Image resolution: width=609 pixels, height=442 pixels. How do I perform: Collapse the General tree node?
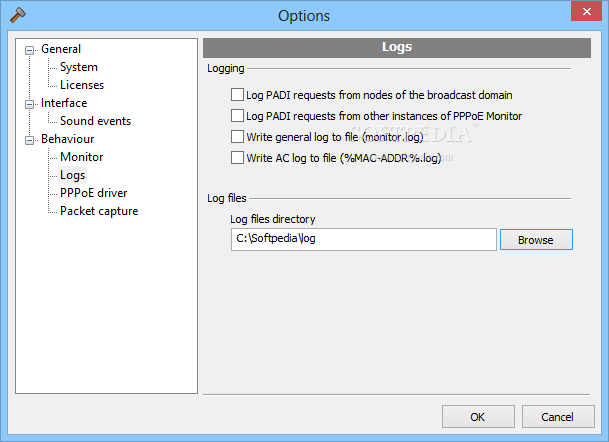coord(30,49)
